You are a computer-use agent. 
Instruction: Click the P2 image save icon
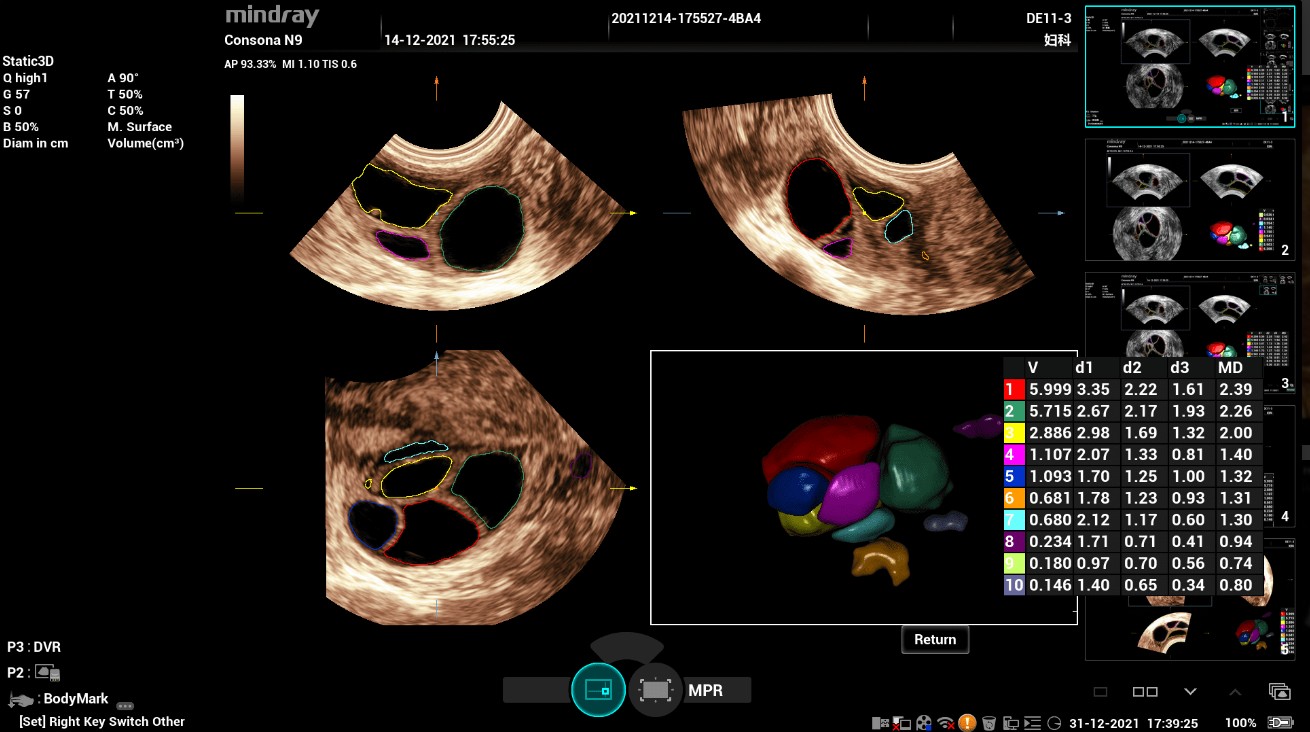[x=48, y=674]
